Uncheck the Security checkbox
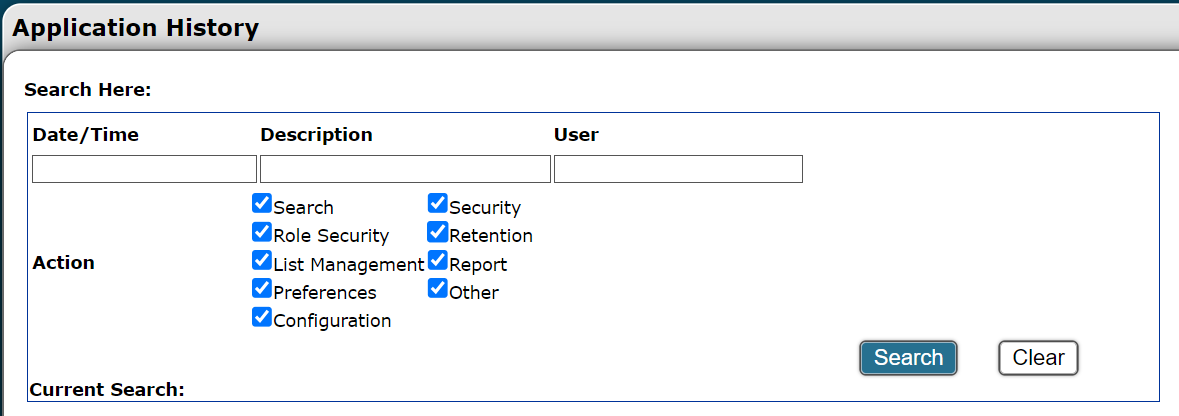 tap(438, 204)
